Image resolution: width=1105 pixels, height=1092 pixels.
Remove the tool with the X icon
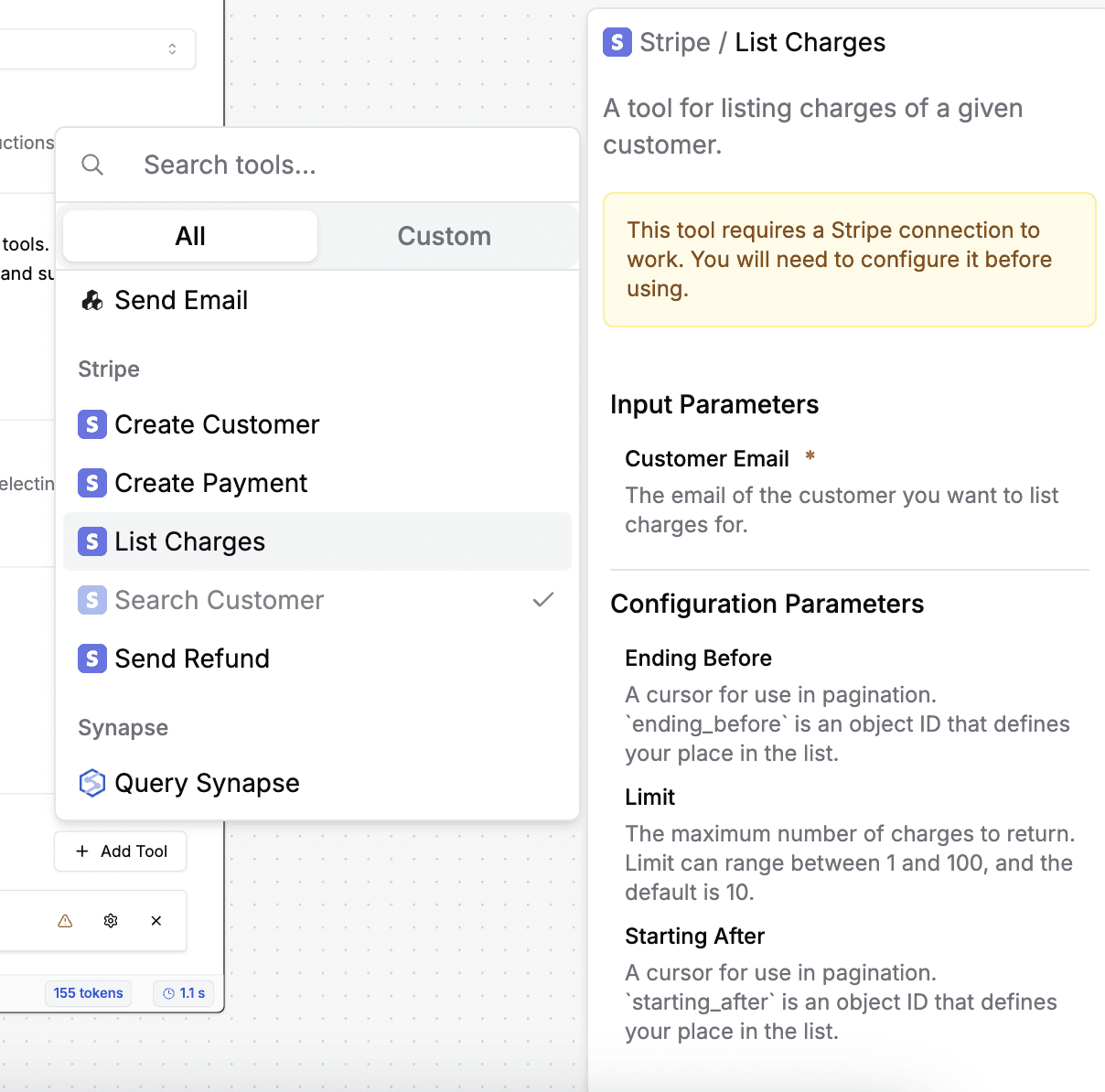coord(156,921)
